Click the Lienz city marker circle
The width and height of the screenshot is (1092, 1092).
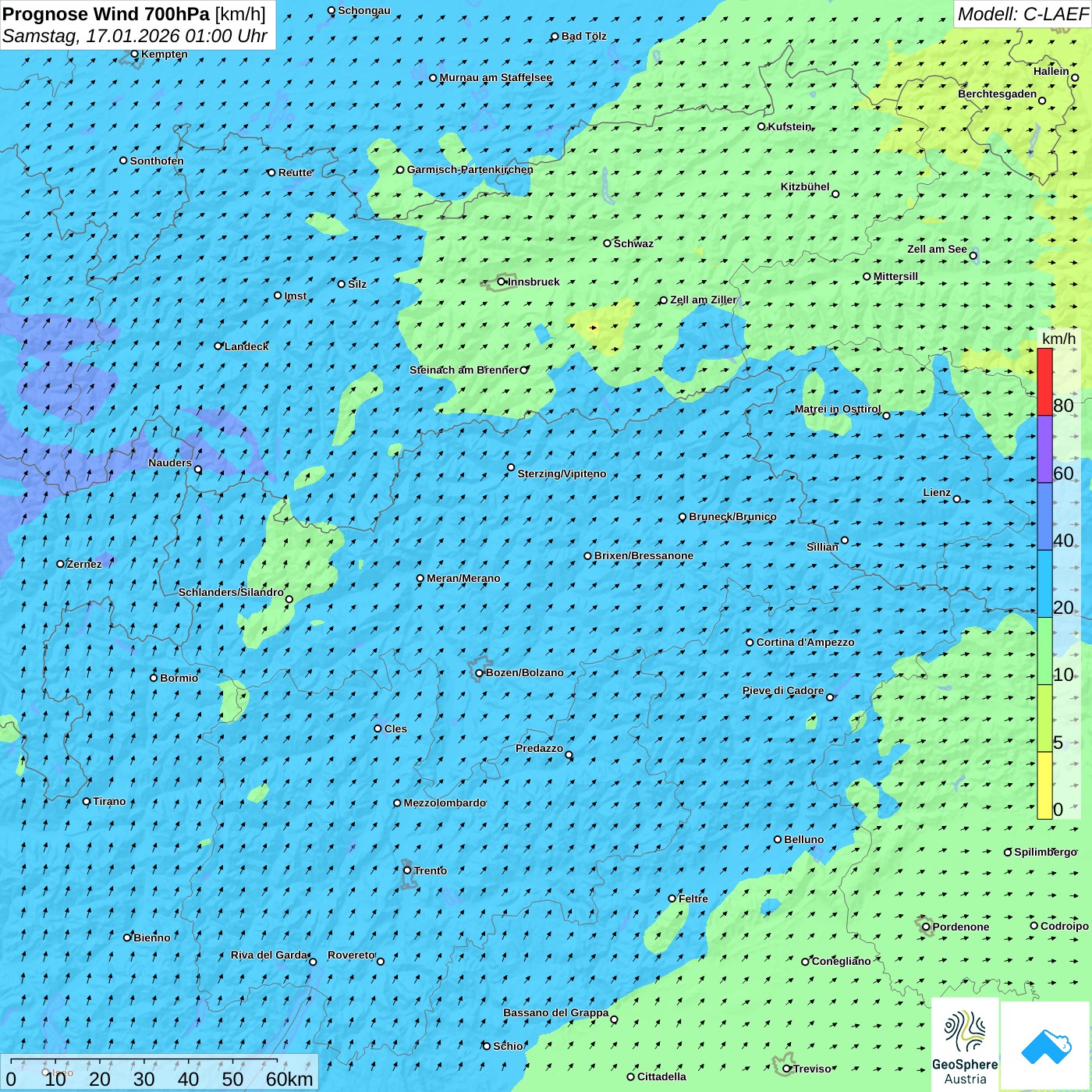point(957,499)
